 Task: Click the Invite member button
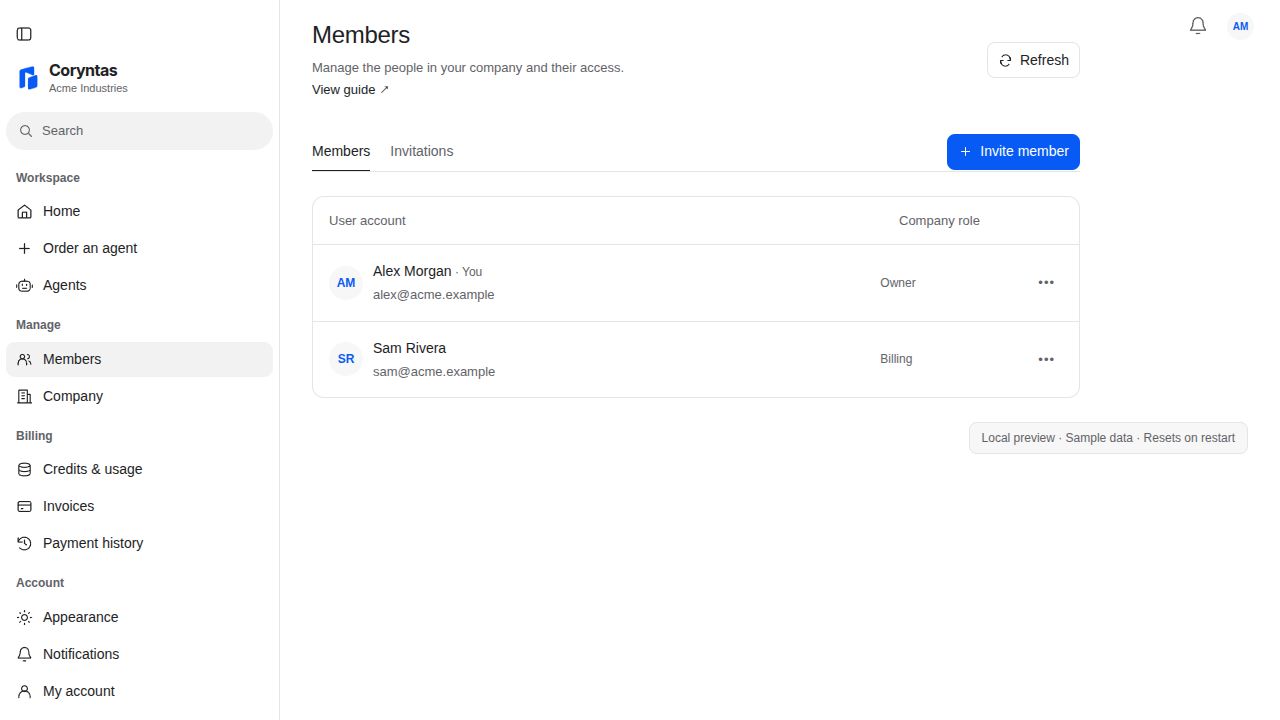(x=1013, y=152)
